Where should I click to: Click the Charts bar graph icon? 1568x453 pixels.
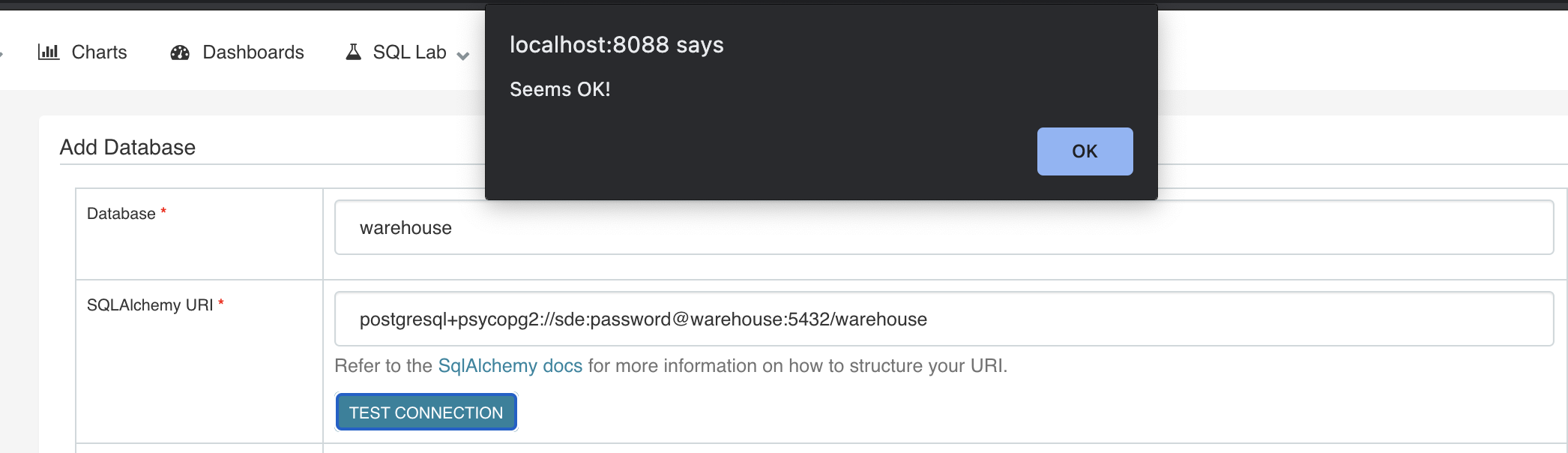[49, 52]
